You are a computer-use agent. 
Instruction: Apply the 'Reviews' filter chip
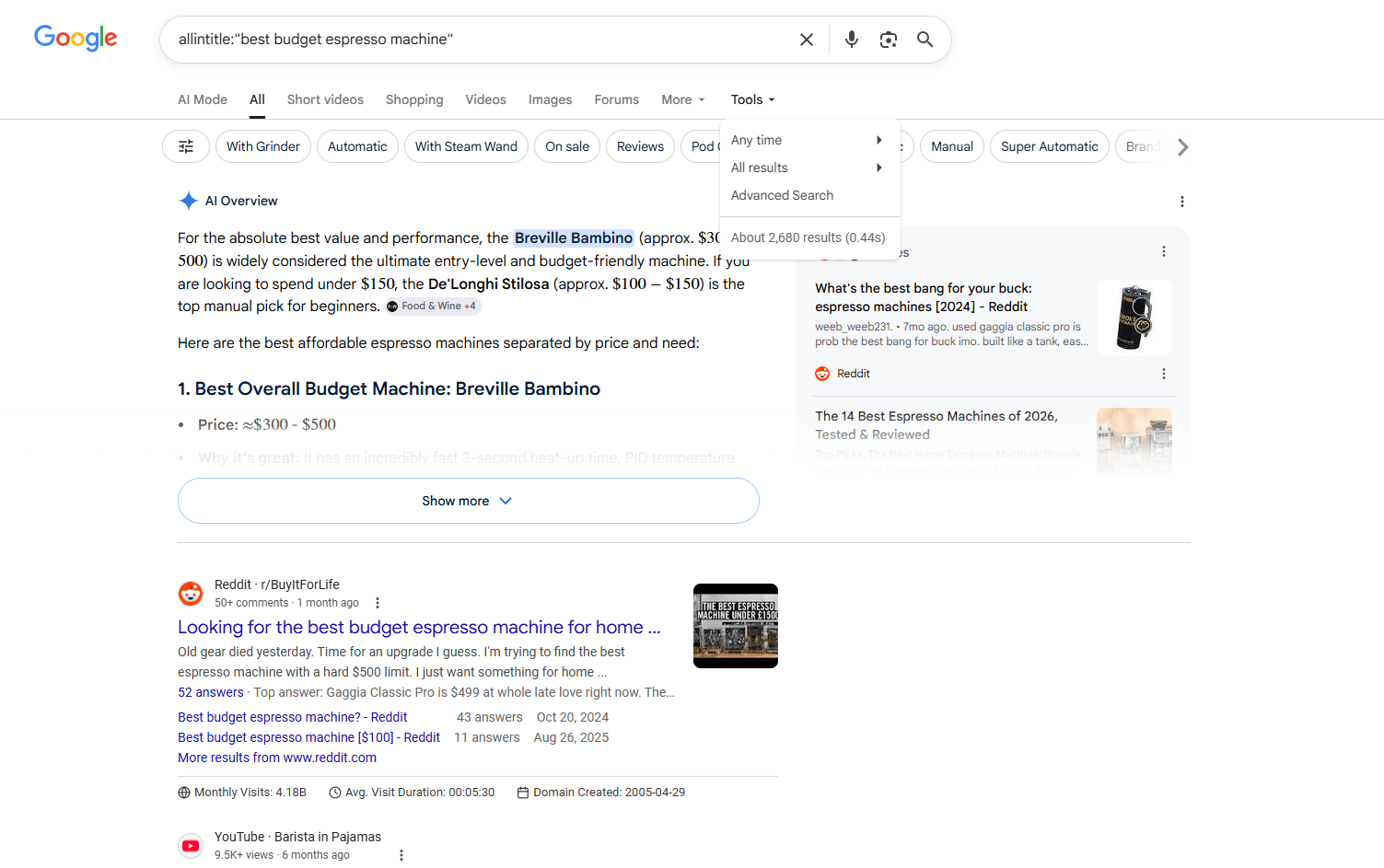[x=640, y=146]
